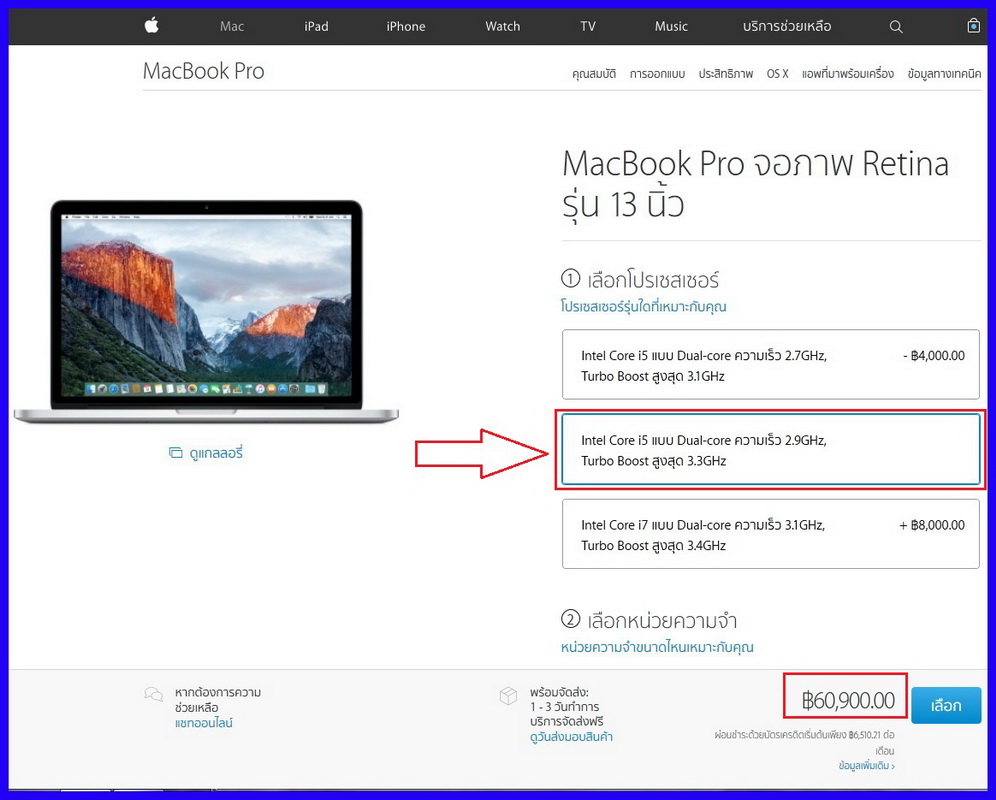Open the โปรเซสเซอร์รุ่นใดที่เหมาะกับคุณ link
Image resolution: width=996 pixels, height=800 pixels.
(643, 307)
